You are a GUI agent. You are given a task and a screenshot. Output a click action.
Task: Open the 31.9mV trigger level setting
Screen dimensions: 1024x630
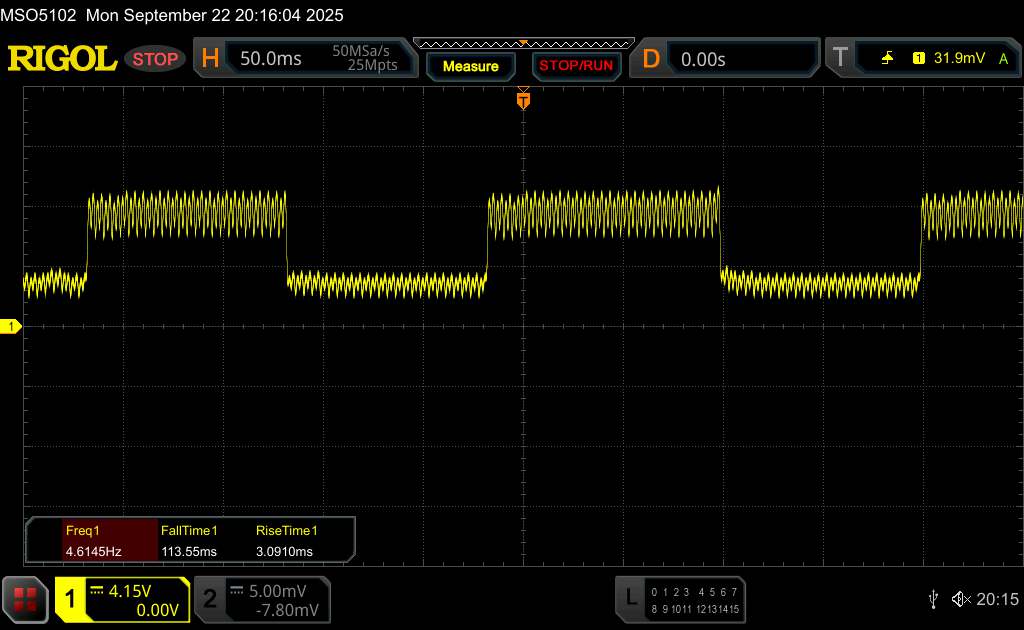pos(957,59)
